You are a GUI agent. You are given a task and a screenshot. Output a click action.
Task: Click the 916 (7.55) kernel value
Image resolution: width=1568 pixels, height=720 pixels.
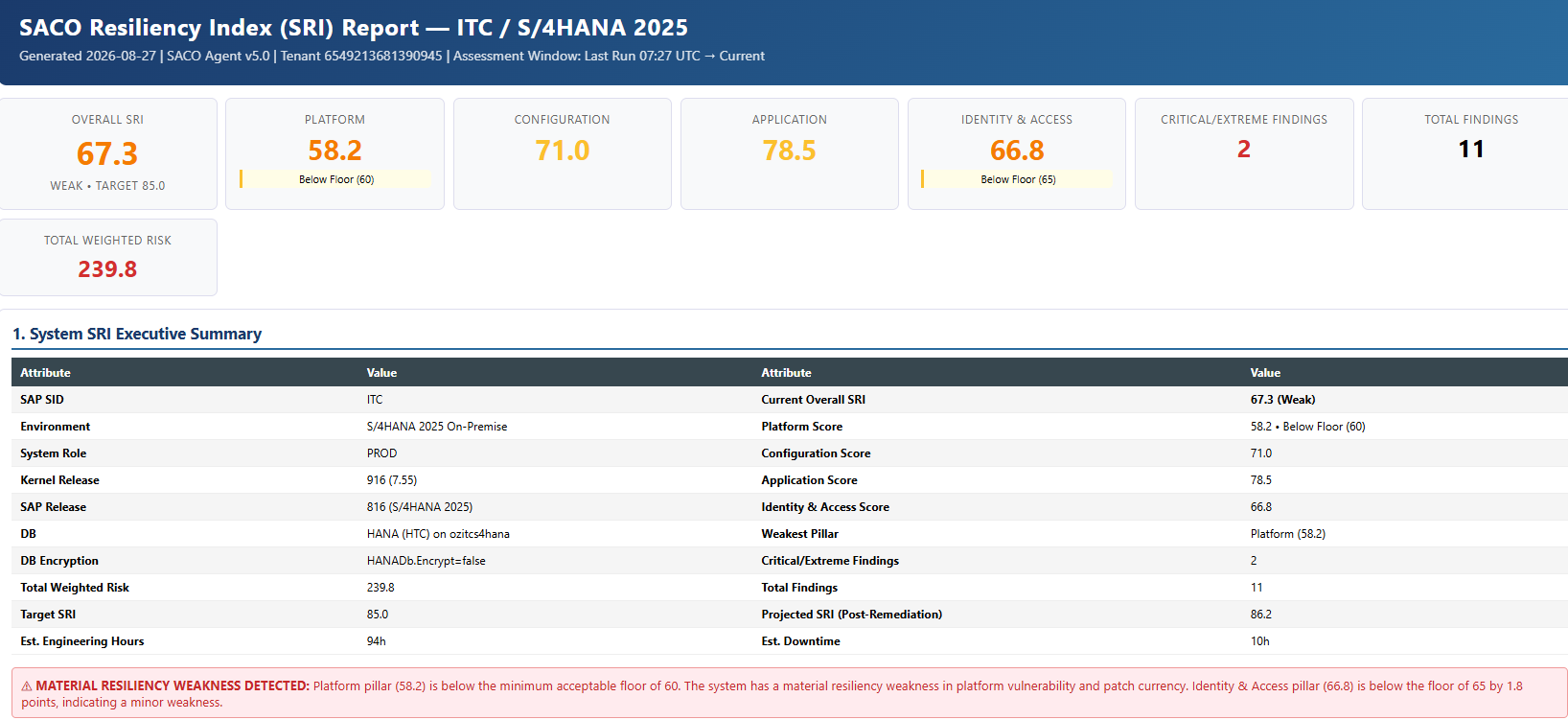click(392, 480)
